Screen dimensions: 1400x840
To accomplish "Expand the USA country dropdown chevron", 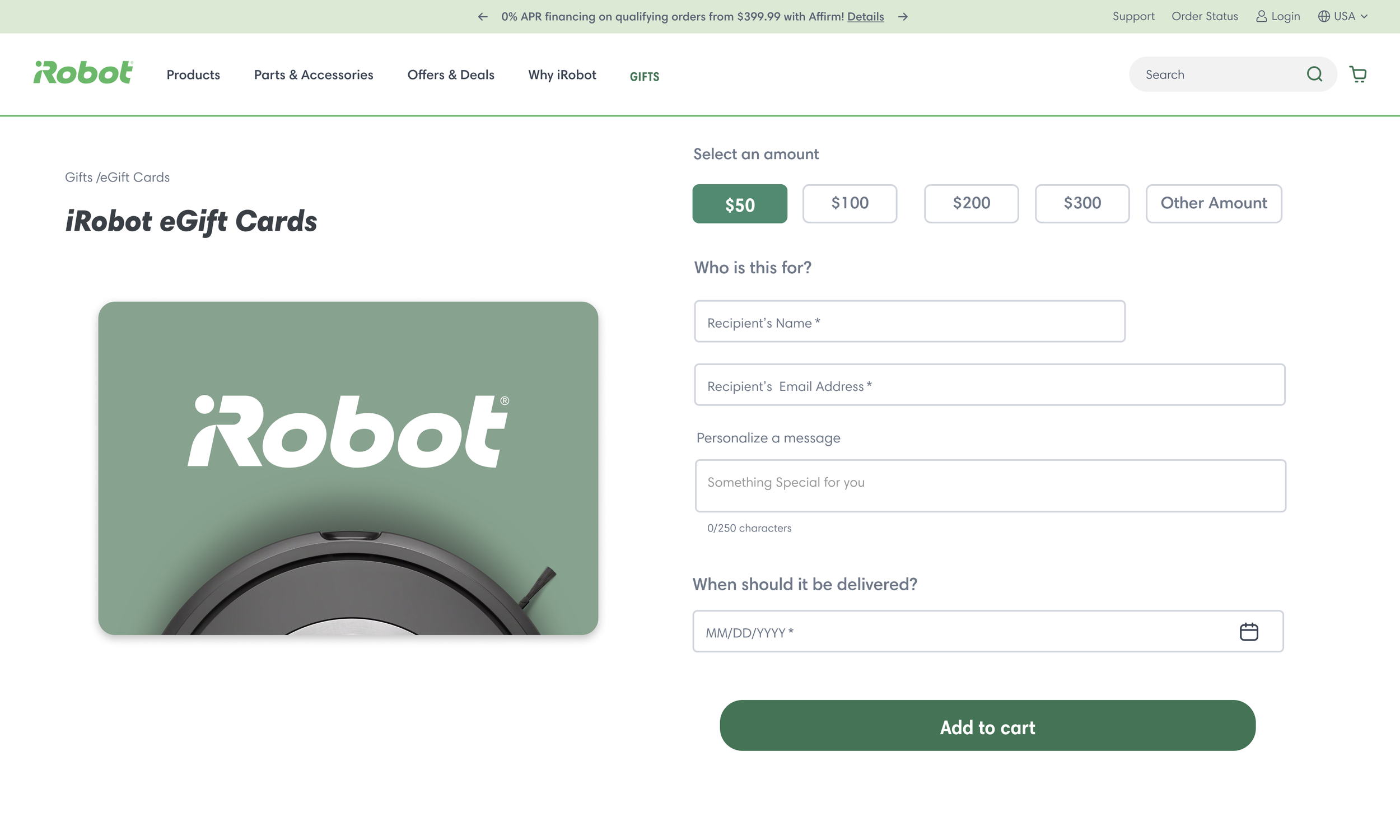I will click(1364, 17).
